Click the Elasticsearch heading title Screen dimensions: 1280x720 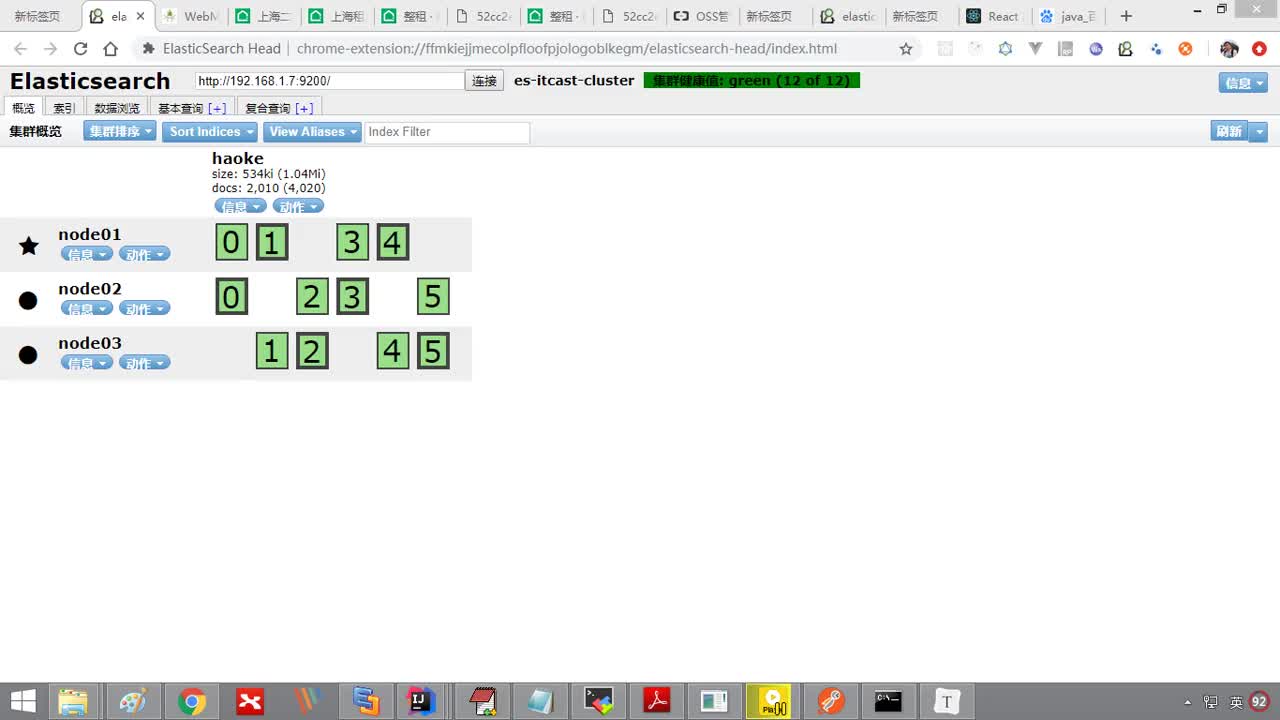[x=90, y=81]
